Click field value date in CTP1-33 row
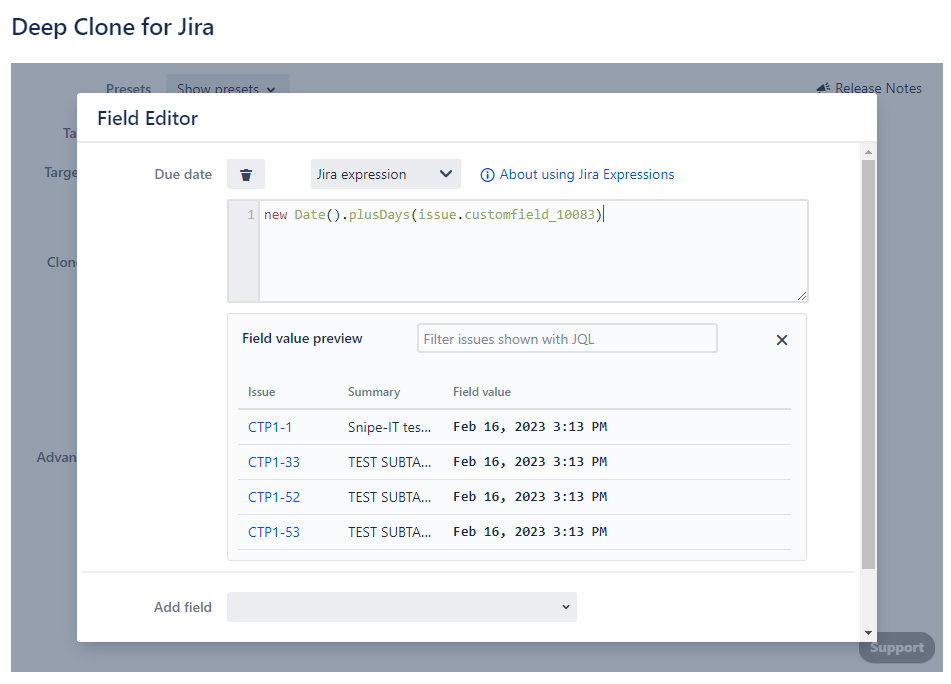 [x=530, y=462]
